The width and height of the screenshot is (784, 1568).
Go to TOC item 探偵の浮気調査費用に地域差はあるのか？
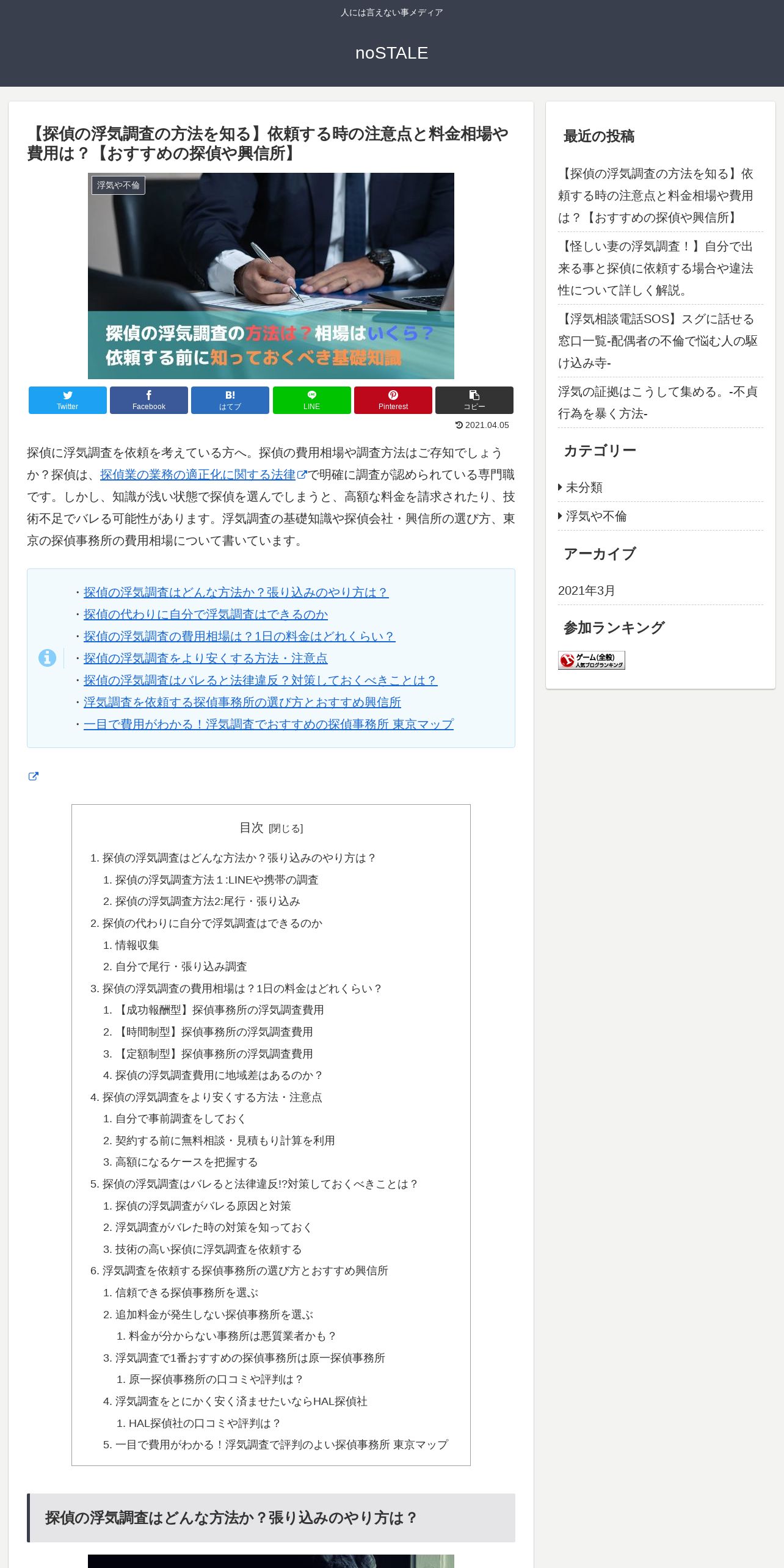pyautogui.click(x=219, y=1075)
